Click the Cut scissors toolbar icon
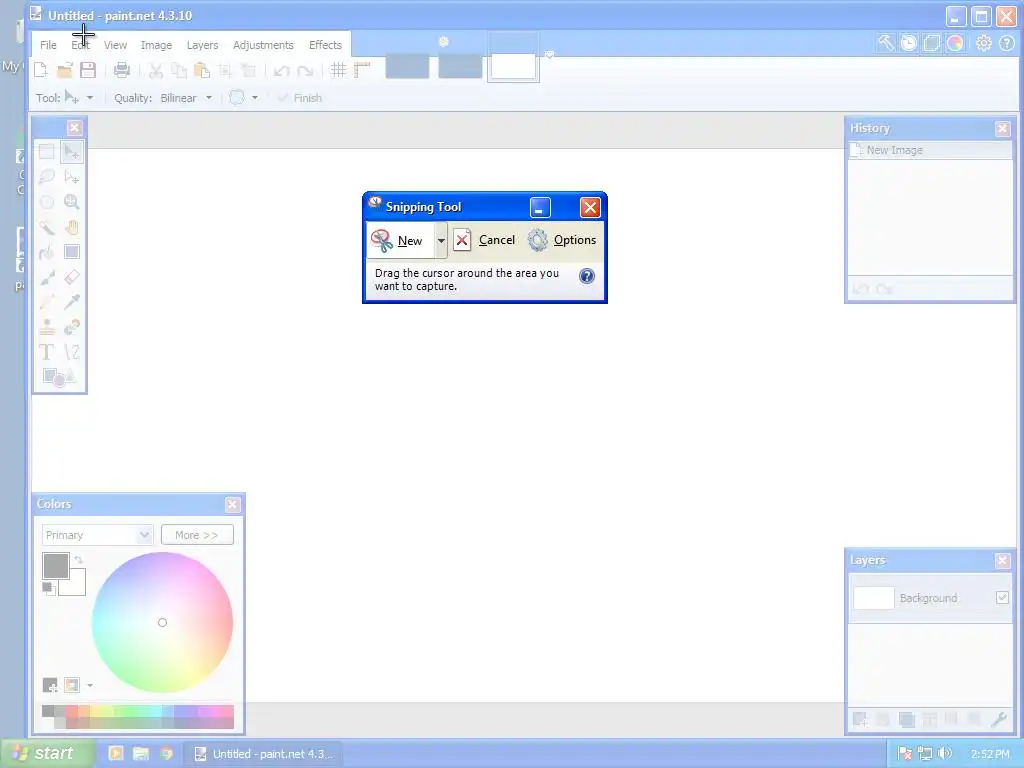 point(155,70)
